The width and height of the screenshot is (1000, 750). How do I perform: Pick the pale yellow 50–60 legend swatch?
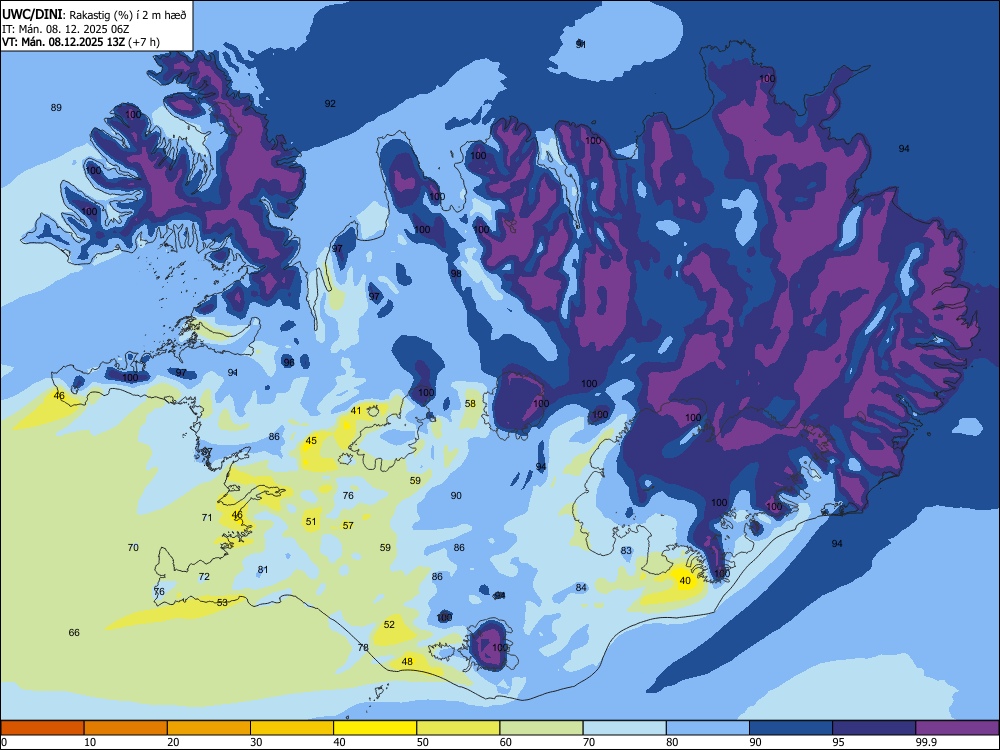pos(459,728)
